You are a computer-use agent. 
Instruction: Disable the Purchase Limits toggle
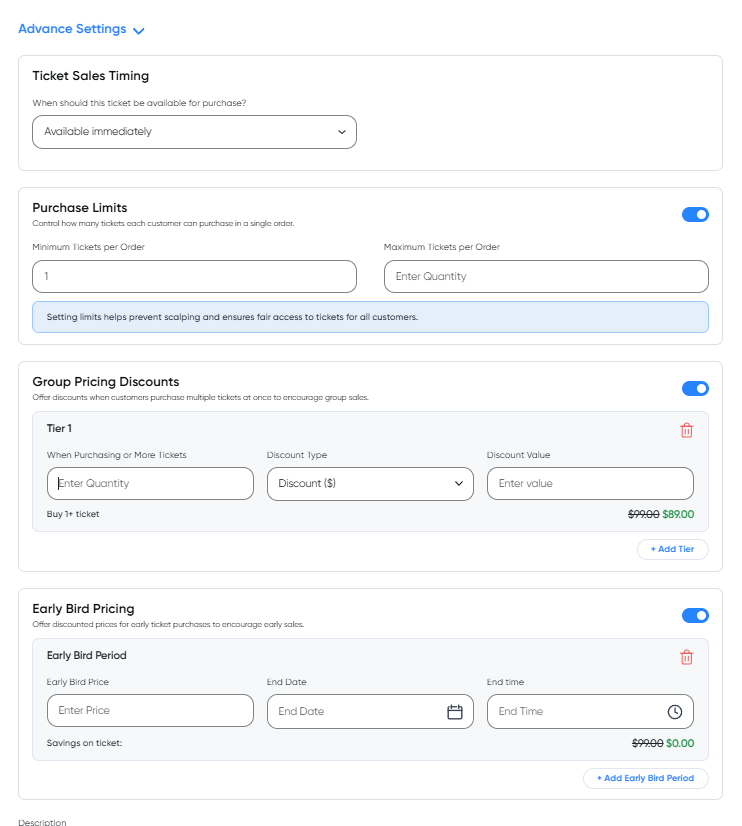click(695, 214)
